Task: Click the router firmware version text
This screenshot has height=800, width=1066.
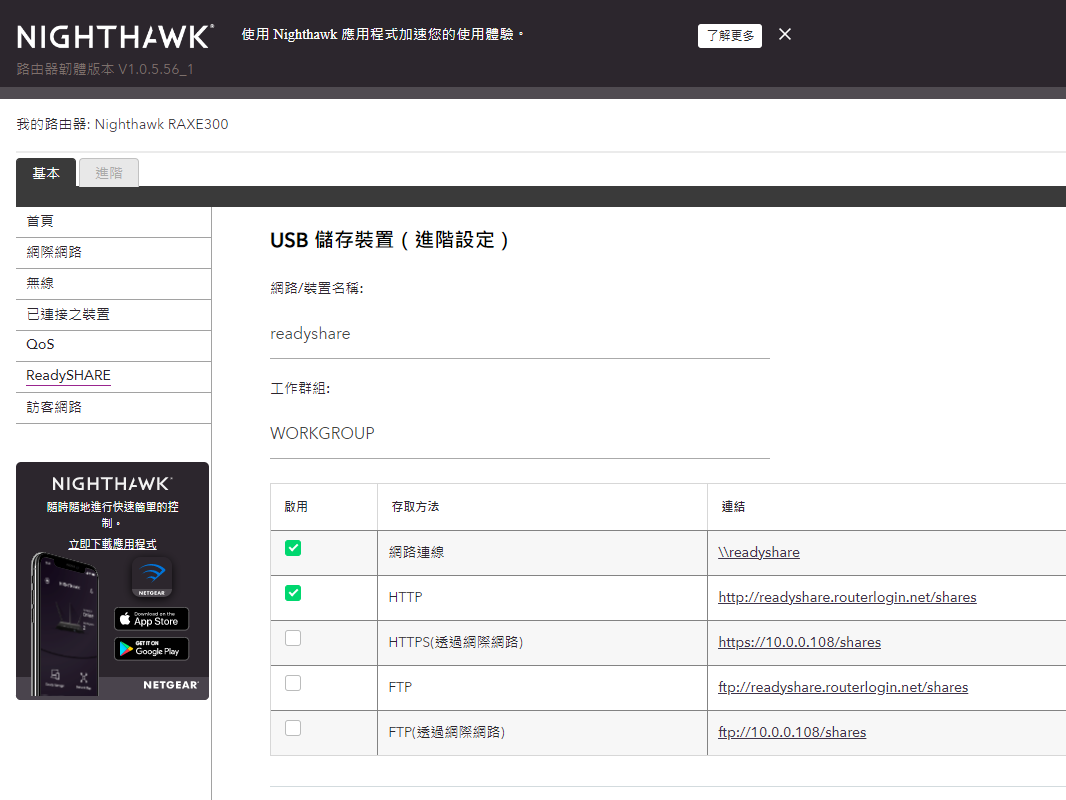Action: pos(105,69)
